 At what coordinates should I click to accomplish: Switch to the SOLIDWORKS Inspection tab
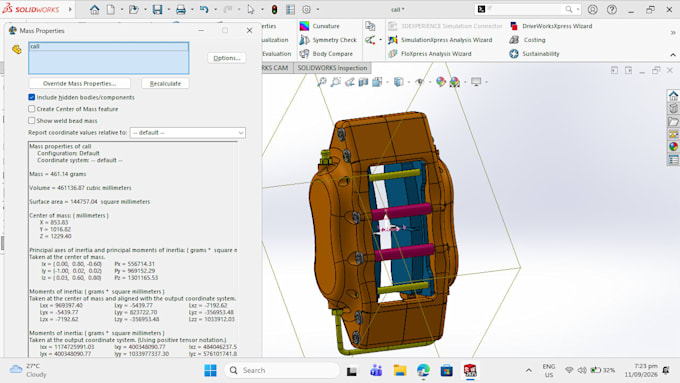coord(332,68)
